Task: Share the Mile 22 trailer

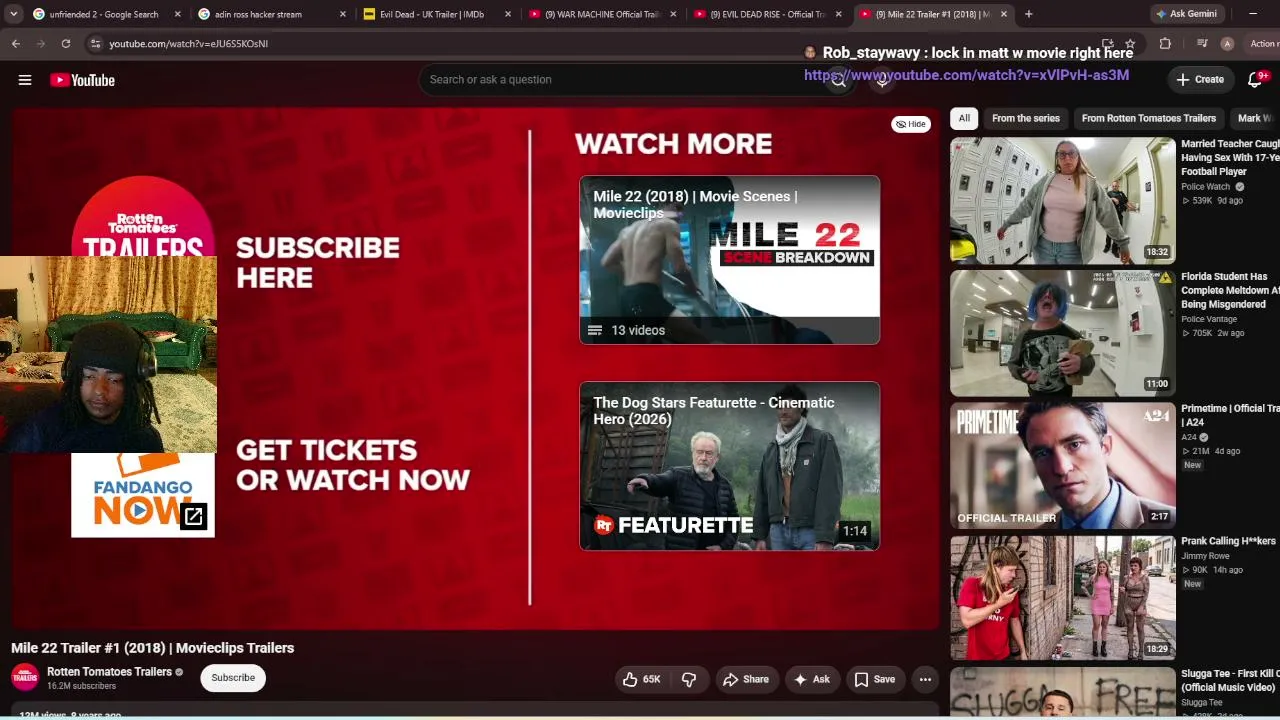Action: [x=746, y=679]
